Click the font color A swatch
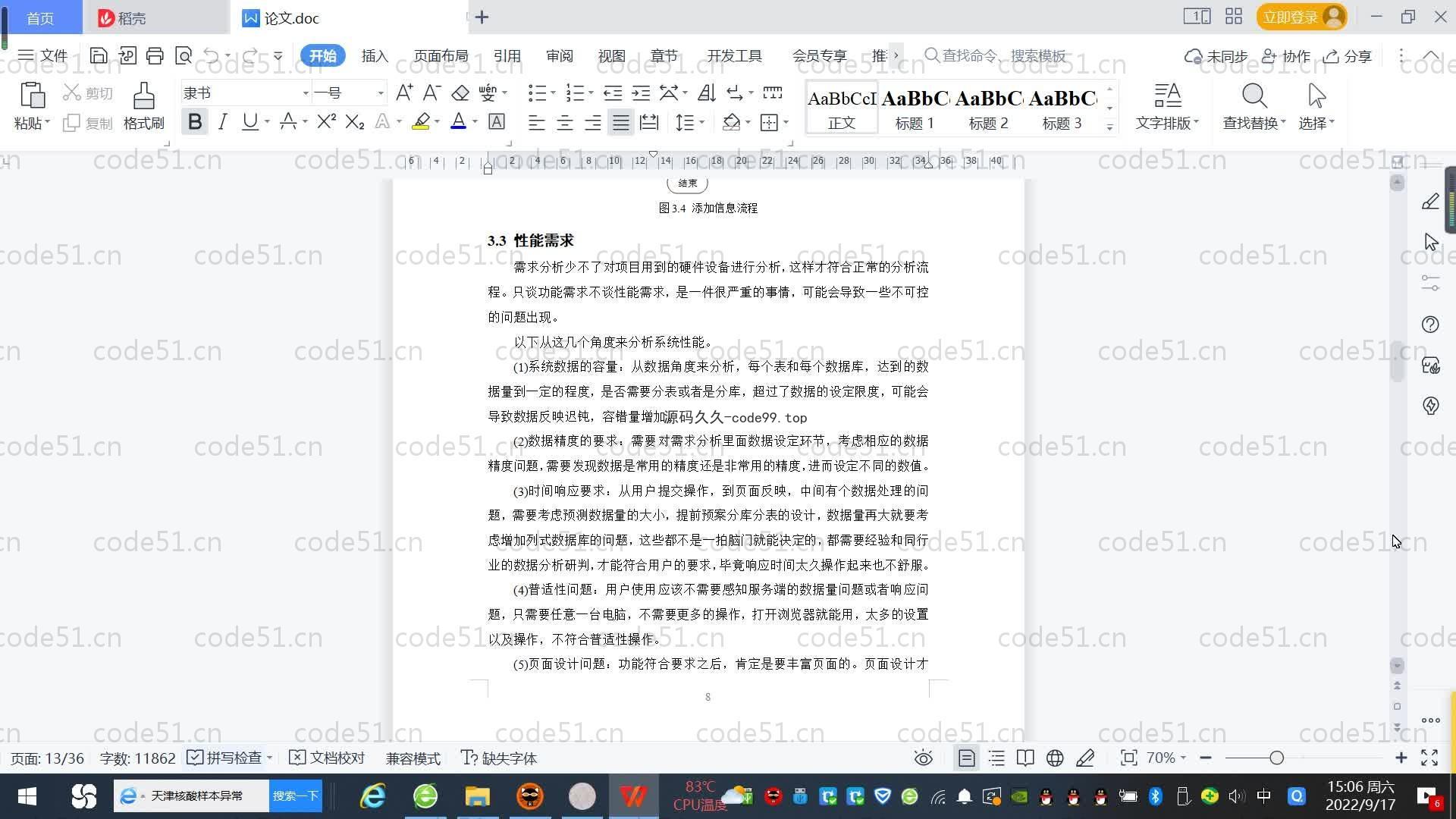 [x=458, y=121]
